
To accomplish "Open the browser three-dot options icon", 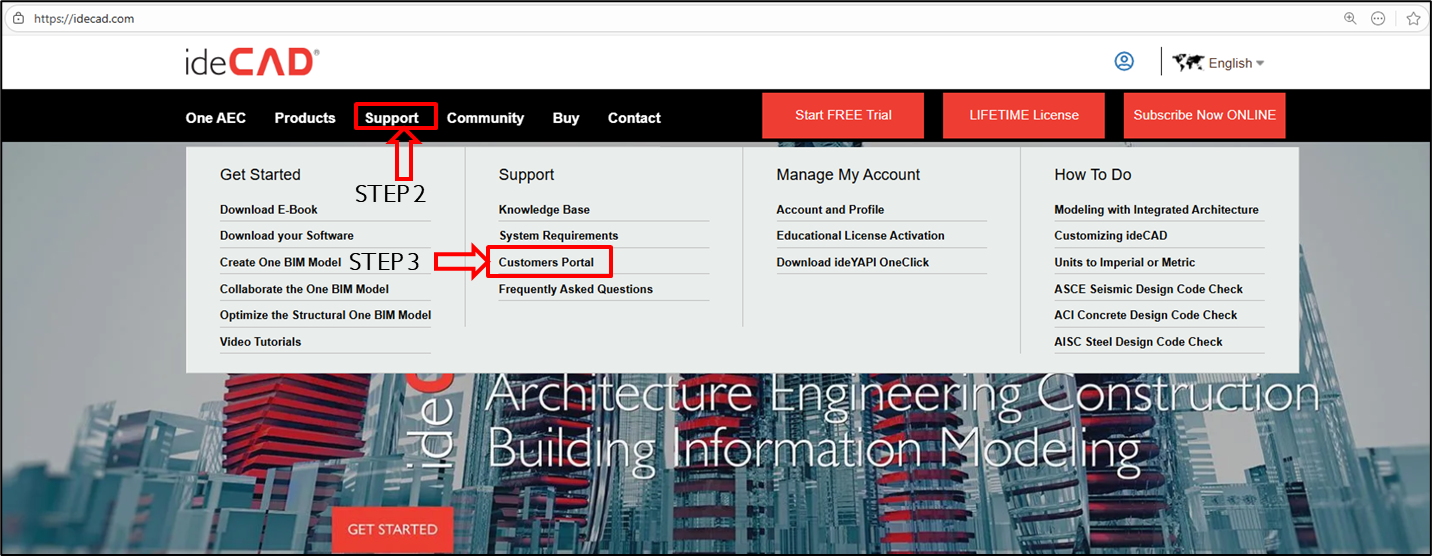I will [1378, 18].
